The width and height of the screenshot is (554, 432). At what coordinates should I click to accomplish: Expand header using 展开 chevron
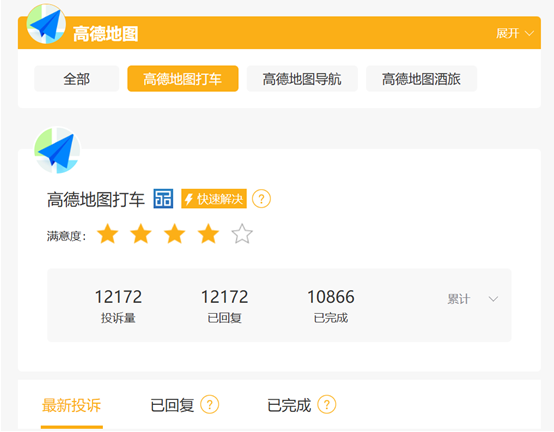click(x=514, y=34)
